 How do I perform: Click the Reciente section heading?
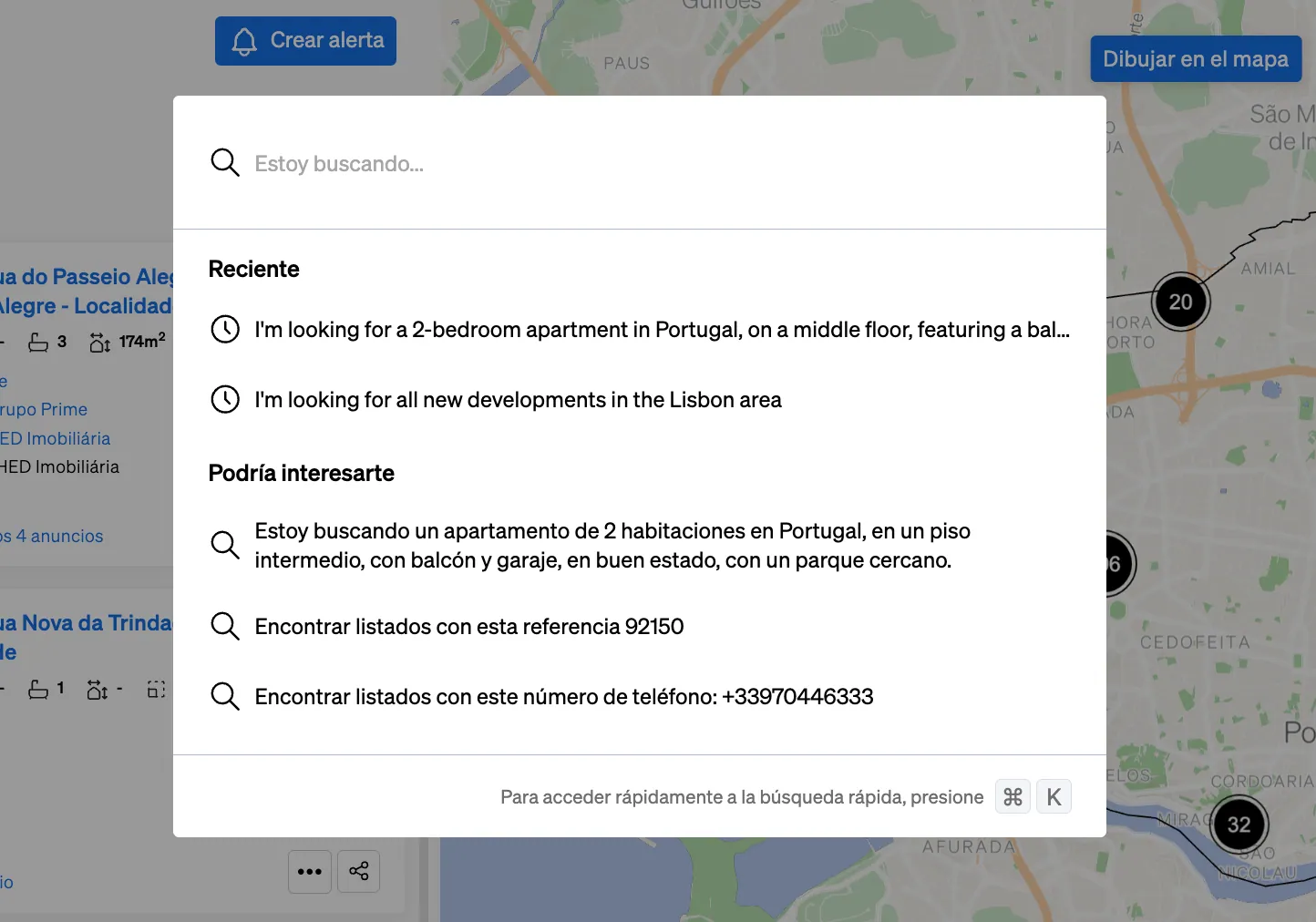[x=254, y=269]
